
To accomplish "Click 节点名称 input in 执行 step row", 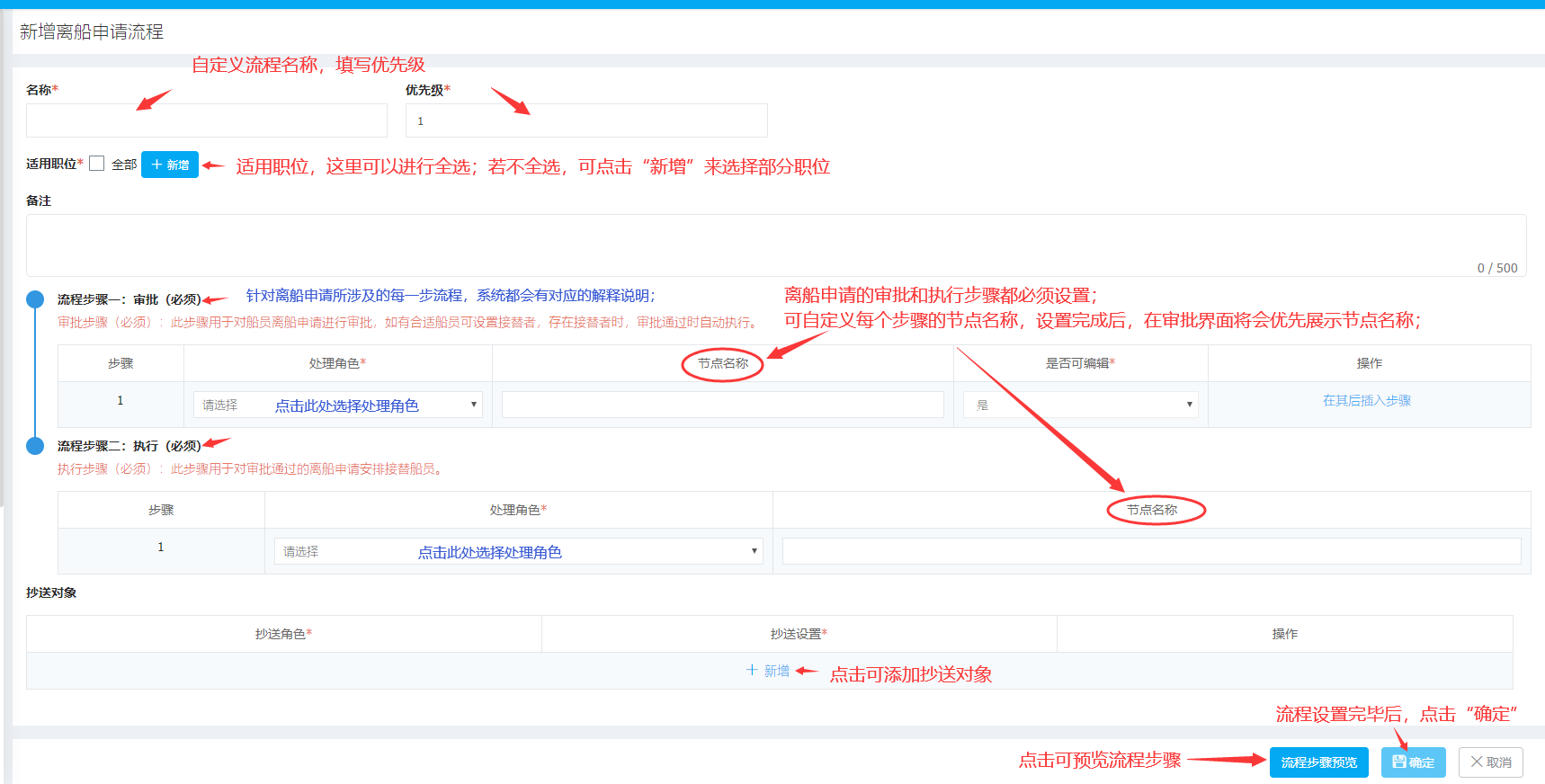I will pyautogui.click(x=1152, y=551).
